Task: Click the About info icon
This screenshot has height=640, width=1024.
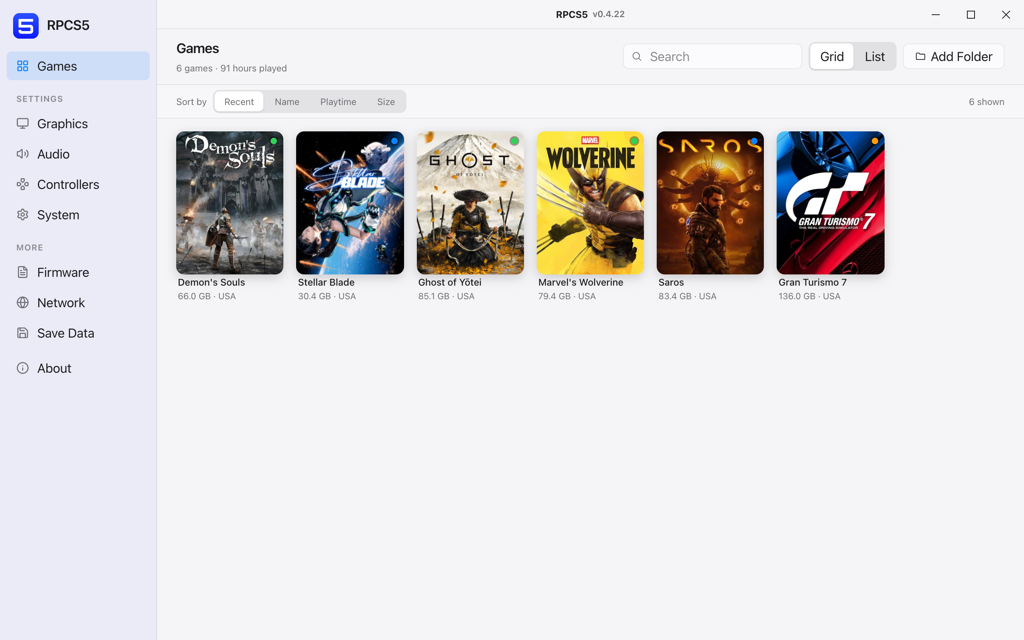Action: click(23, 368)
